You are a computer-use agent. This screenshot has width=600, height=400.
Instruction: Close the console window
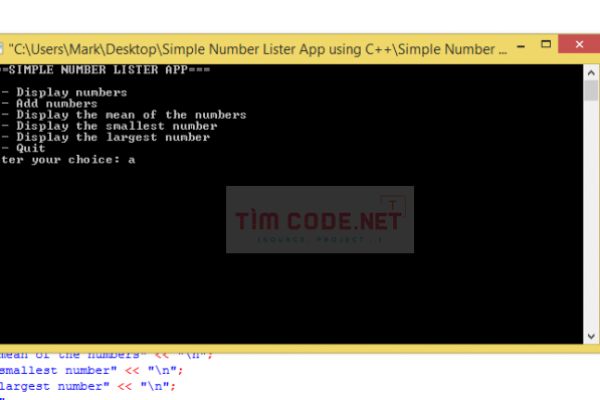pyautogui.click(x=579, y=44)
